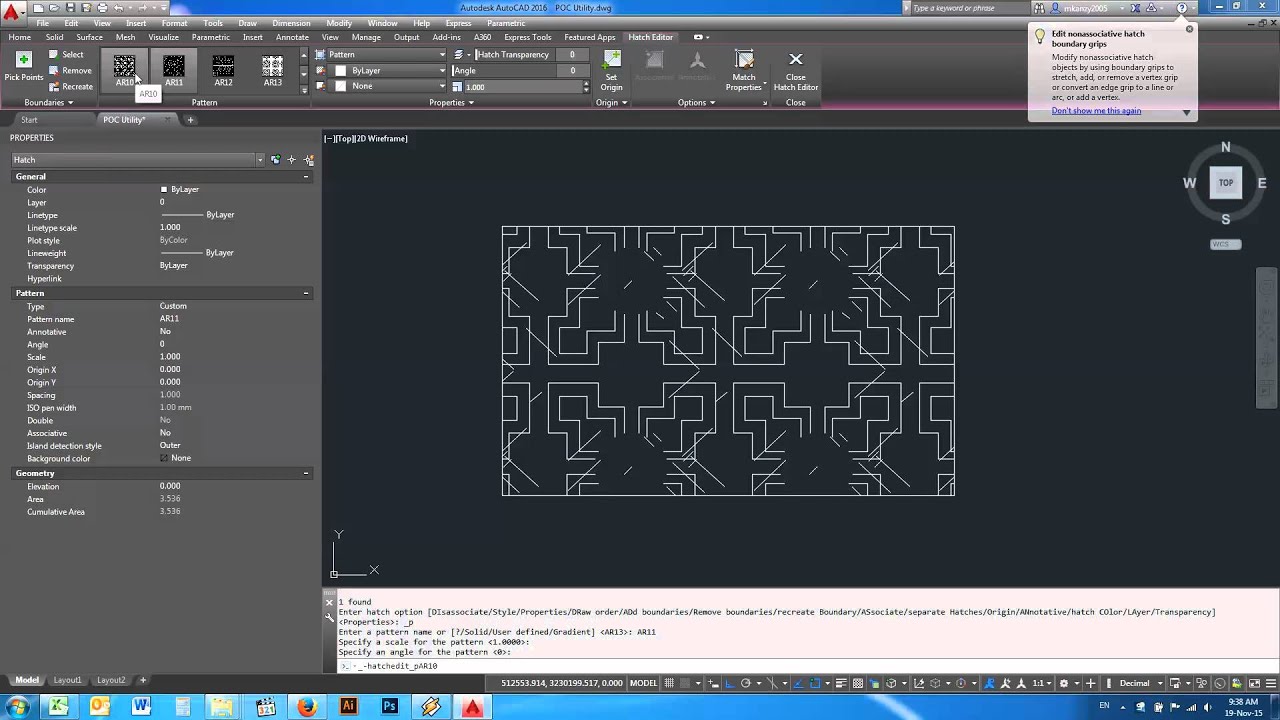Click the MODEL space button in status bar

click(643, 684)
